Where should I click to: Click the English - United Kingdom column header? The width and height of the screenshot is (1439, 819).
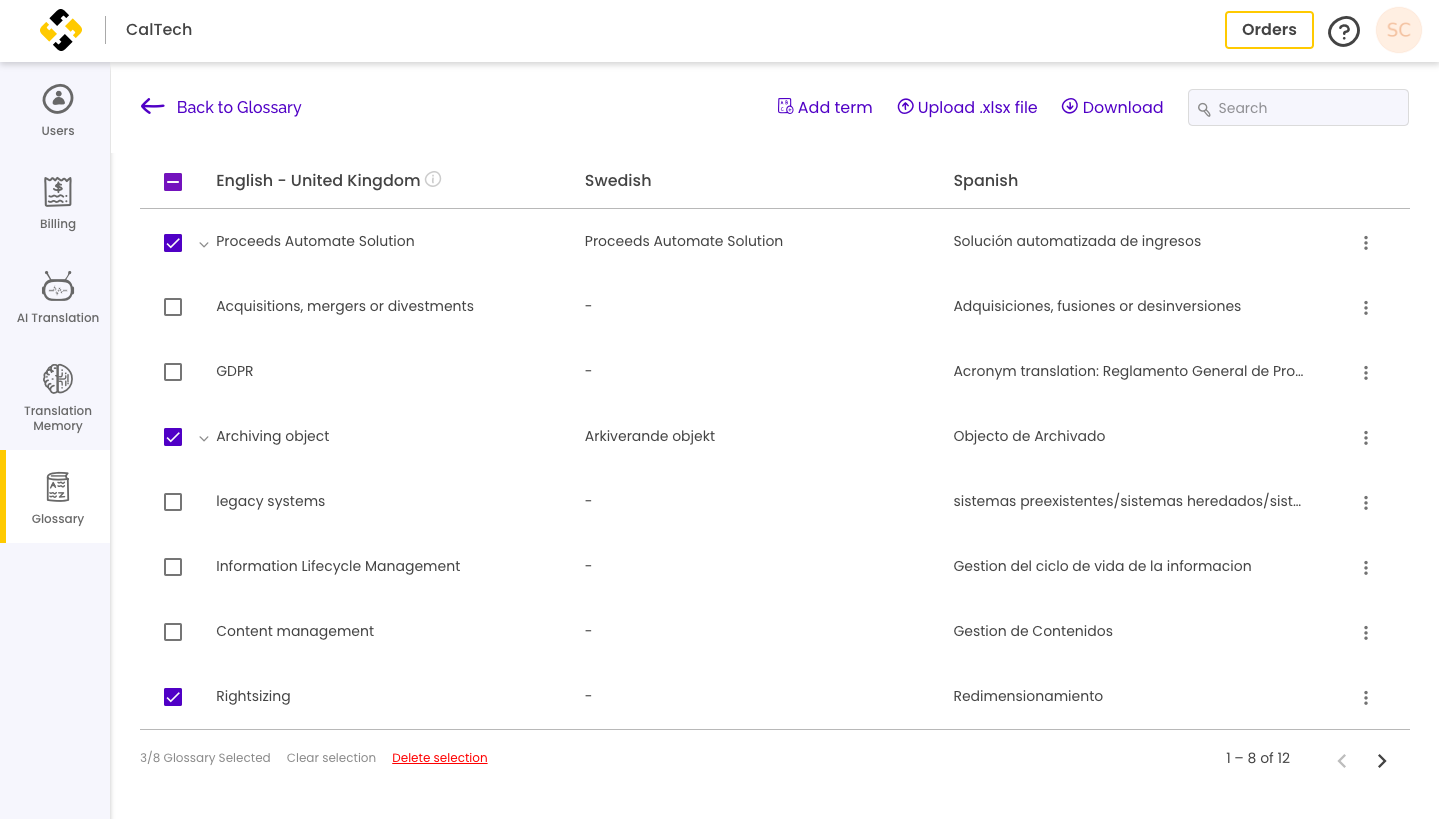coord(318,181)
